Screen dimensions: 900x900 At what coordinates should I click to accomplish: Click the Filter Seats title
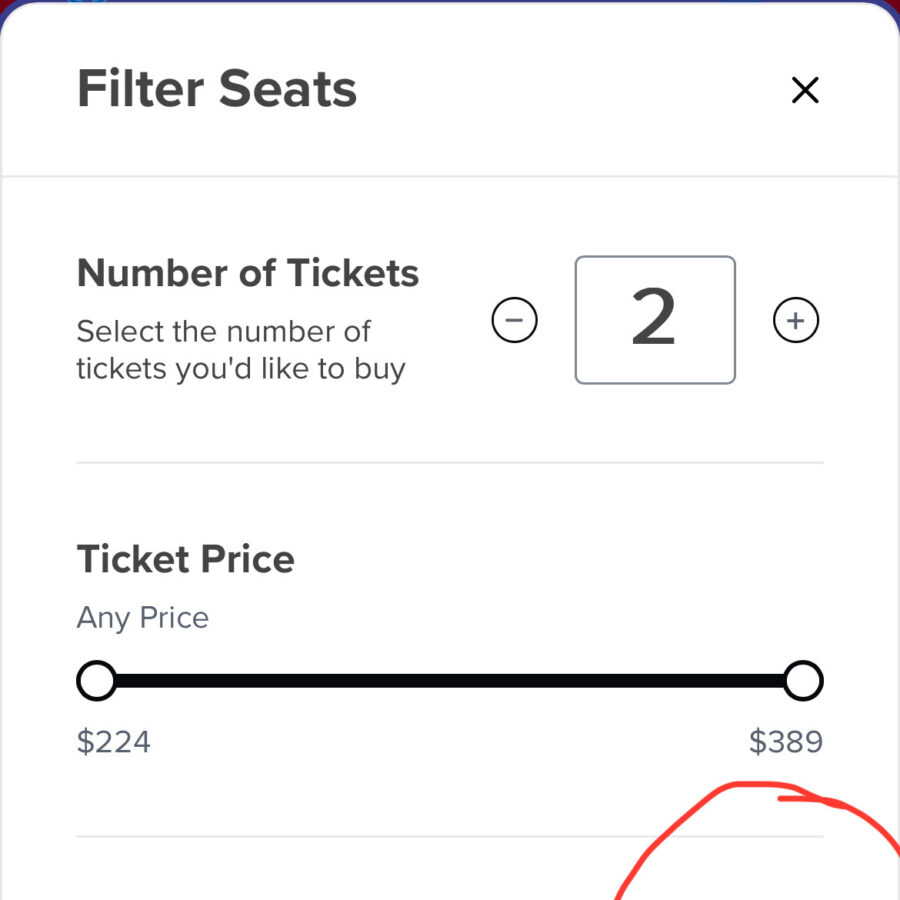click(x=217, y=88)
